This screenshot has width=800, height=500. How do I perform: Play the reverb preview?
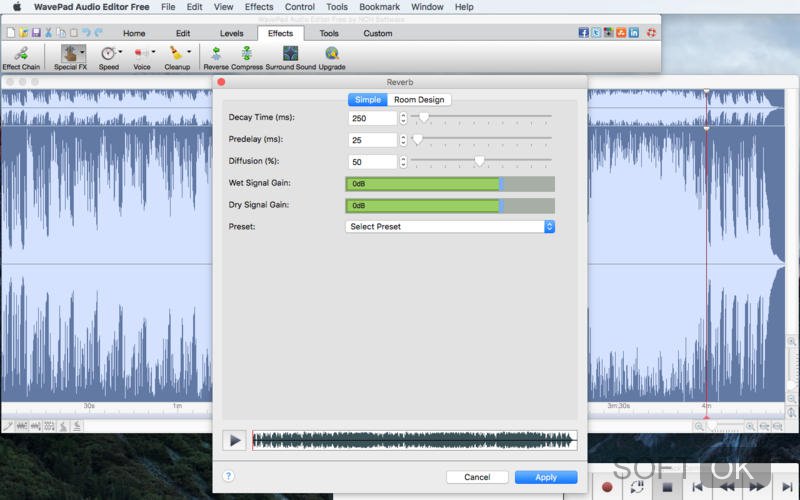tap(235, 440)
